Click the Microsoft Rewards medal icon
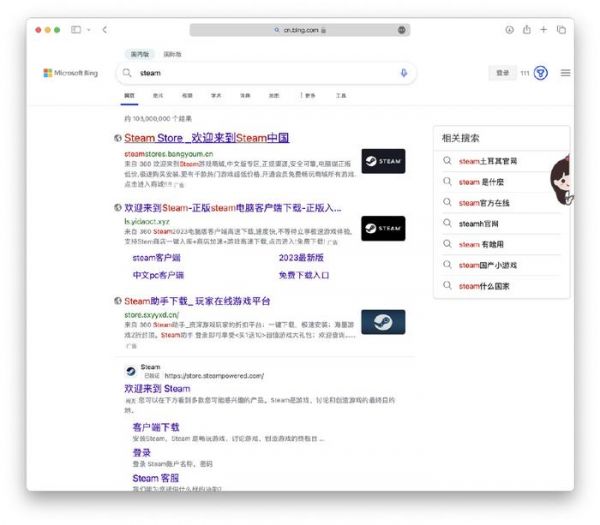This screenshot has height=525, width=600. (541, 73)
